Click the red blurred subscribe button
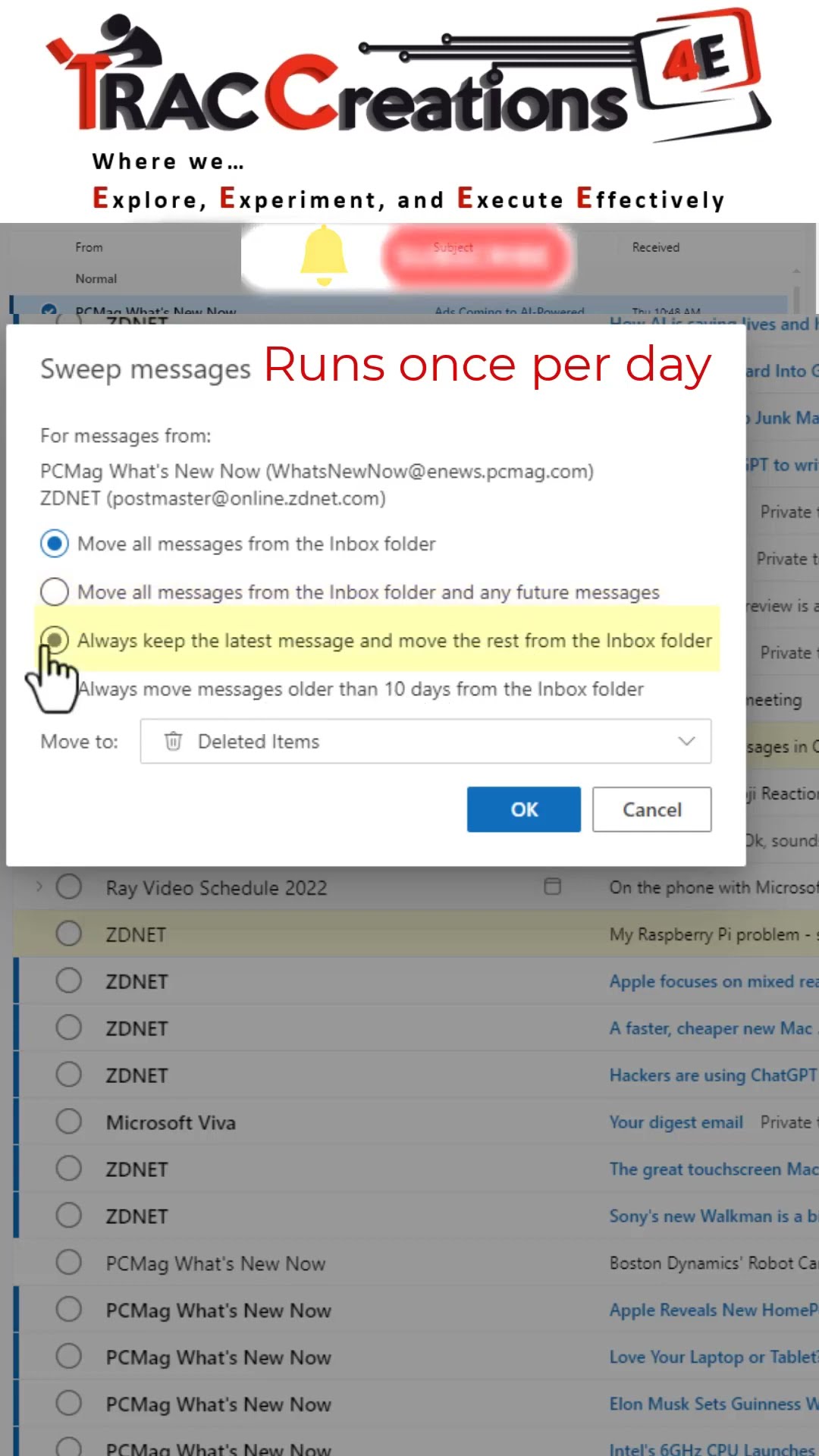 coord(478,256)
